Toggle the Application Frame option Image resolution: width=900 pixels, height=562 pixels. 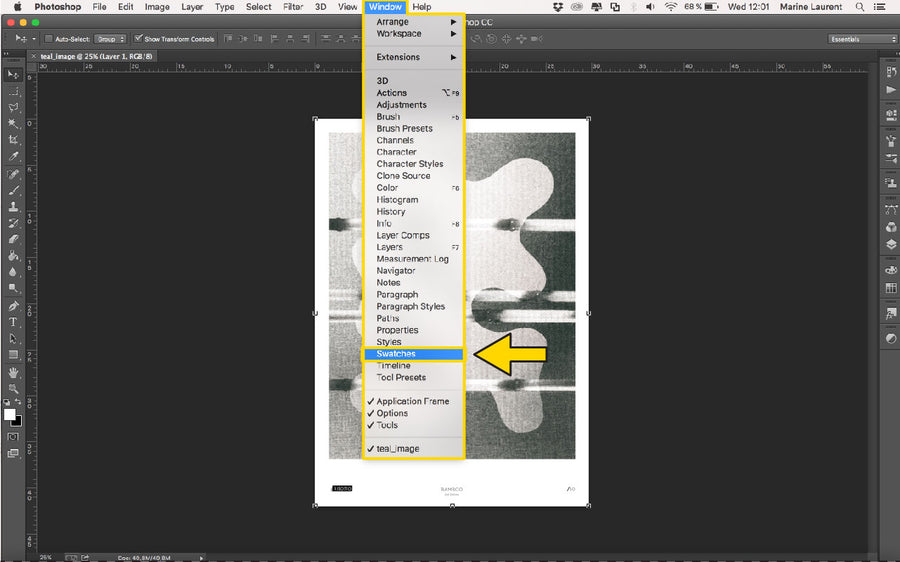(x=412, y=401)
